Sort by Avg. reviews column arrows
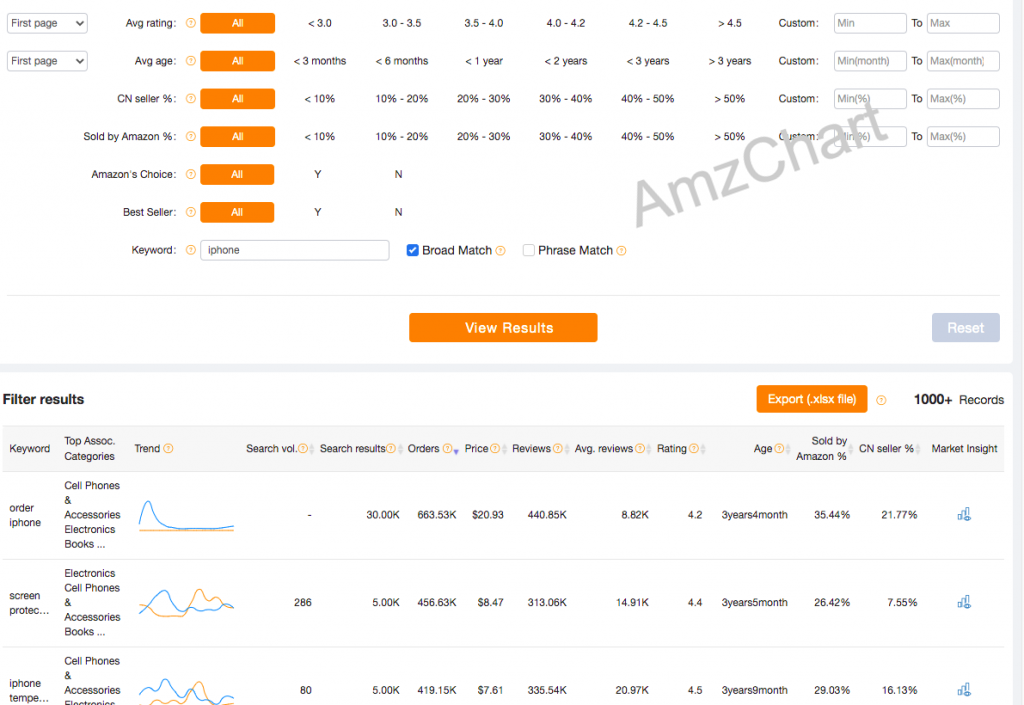1024x705 pixels. (x=649, y=449)
